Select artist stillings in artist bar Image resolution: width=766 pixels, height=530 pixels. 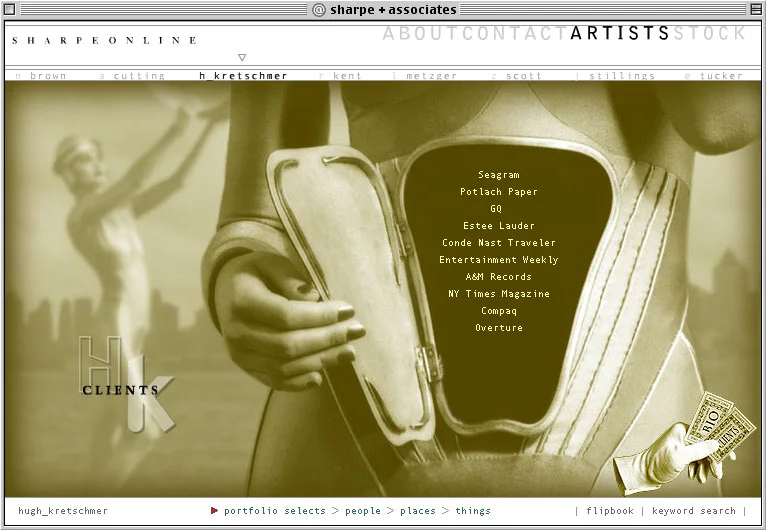click(616, 76)
